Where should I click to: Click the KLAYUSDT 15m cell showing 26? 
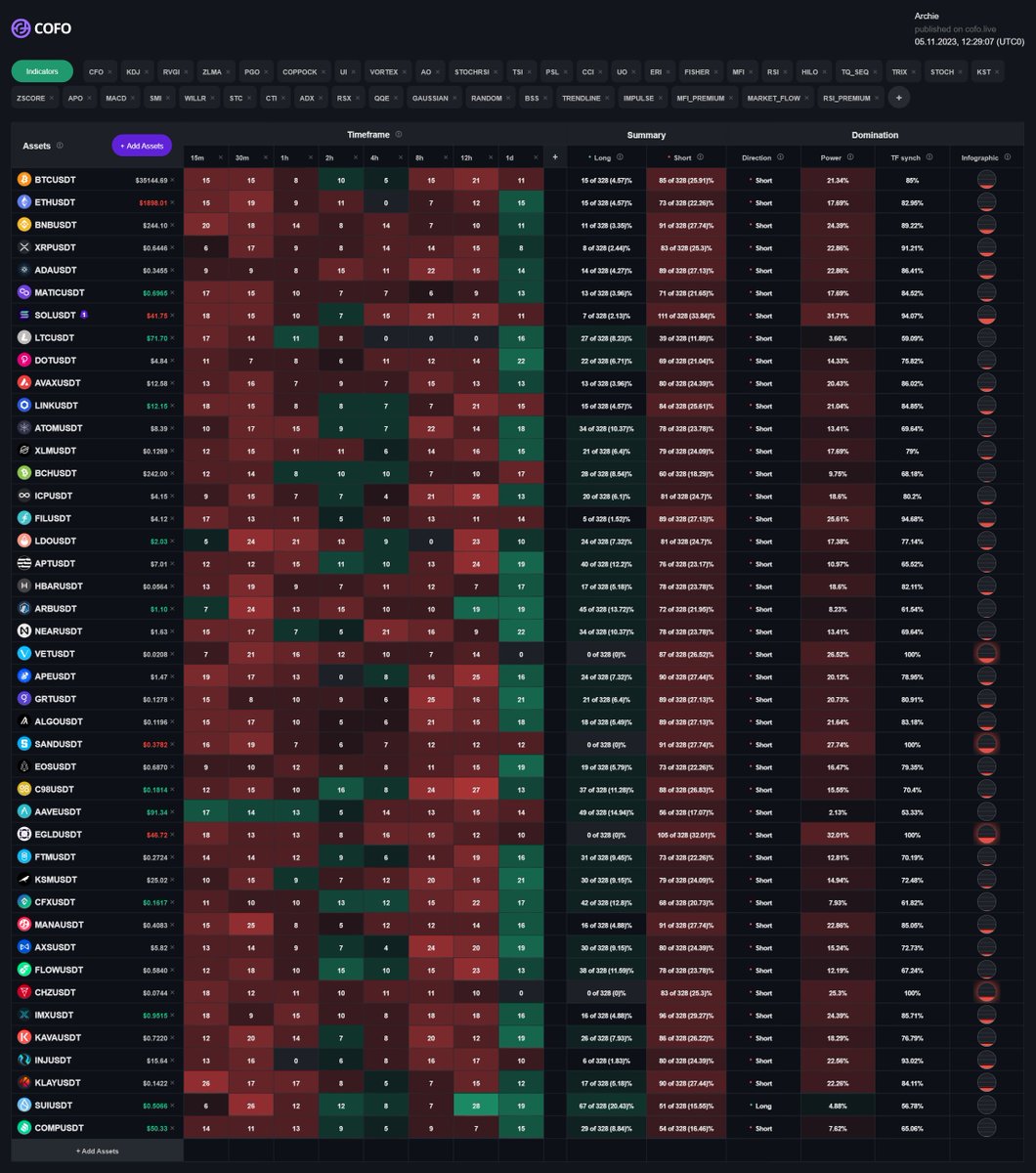pos(206,1083)
